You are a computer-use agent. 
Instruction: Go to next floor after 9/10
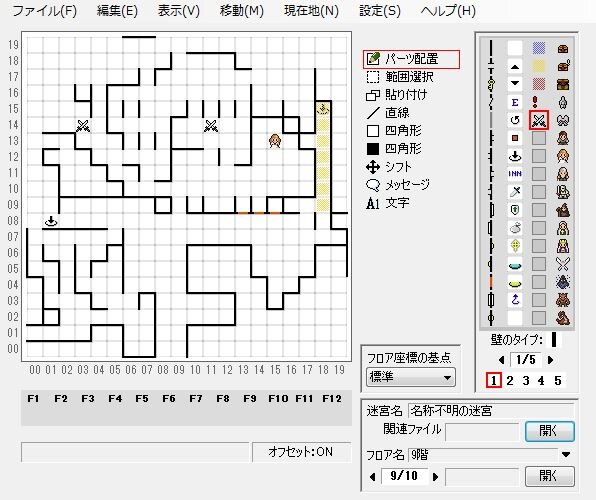[x=436, y=476]
